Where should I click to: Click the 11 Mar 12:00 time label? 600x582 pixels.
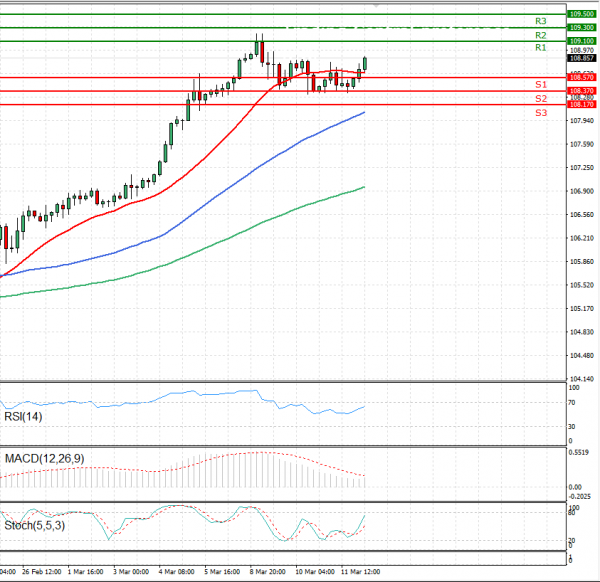click(x=360, y=572)
